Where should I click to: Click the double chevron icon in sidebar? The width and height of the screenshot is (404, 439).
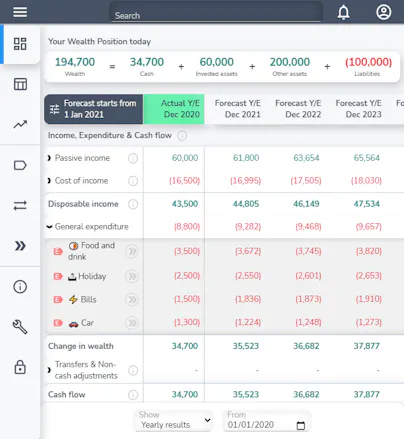(x=20, y=246)
